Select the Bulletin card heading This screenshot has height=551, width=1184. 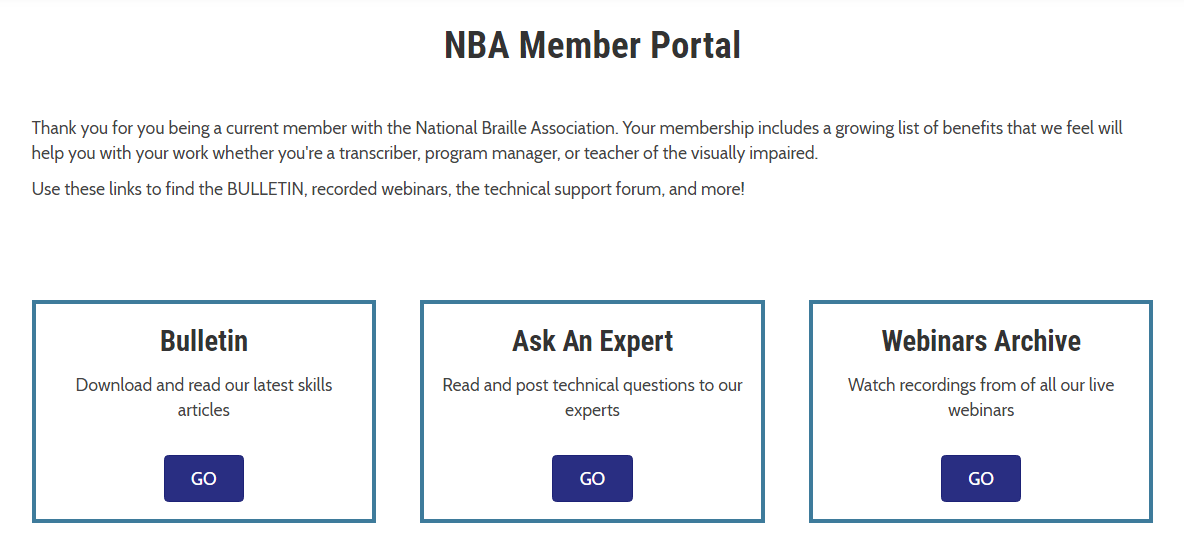[x=204, y=341]
